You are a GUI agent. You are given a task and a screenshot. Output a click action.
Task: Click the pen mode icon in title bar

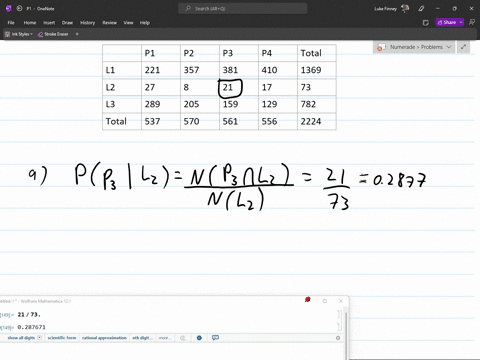click(x=421, y=9)
